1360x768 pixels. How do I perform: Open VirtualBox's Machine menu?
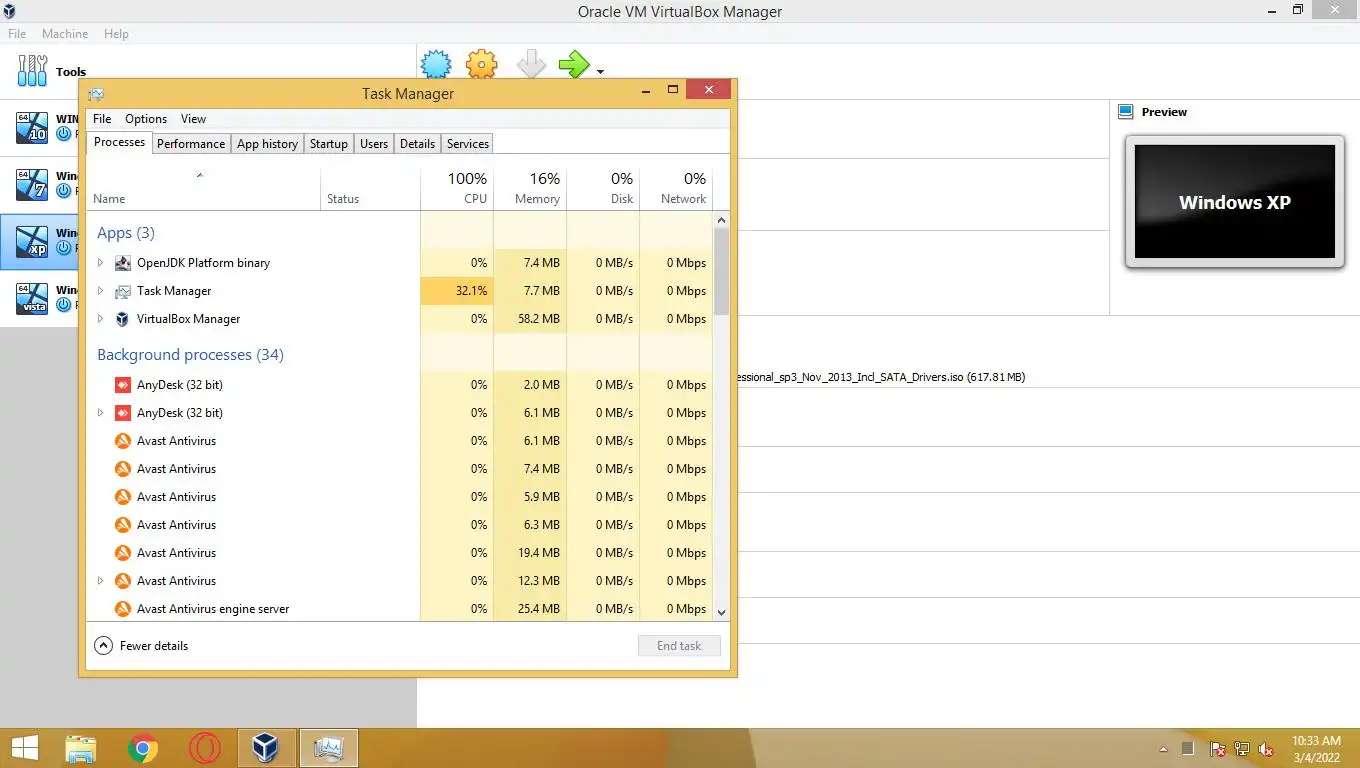[x=65, y=33]
